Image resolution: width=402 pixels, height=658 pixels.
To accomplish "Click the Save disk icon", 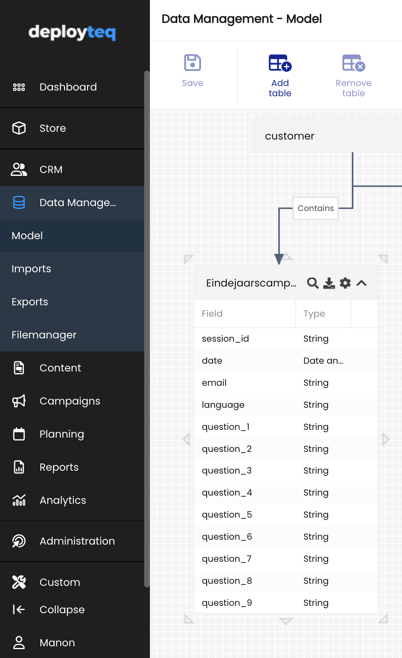I will click(192, 63).
